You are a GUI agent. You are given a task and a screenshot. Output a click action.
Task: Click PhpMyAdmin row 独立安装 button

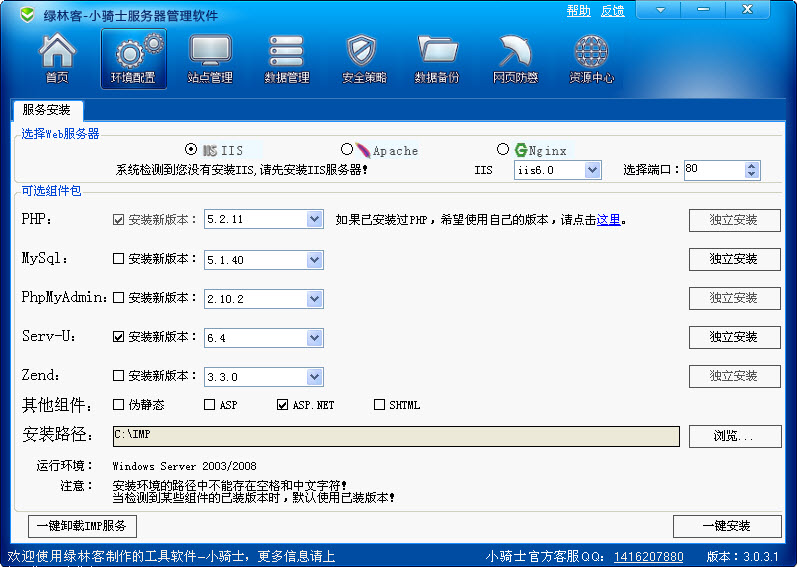[x=734, y=298]
